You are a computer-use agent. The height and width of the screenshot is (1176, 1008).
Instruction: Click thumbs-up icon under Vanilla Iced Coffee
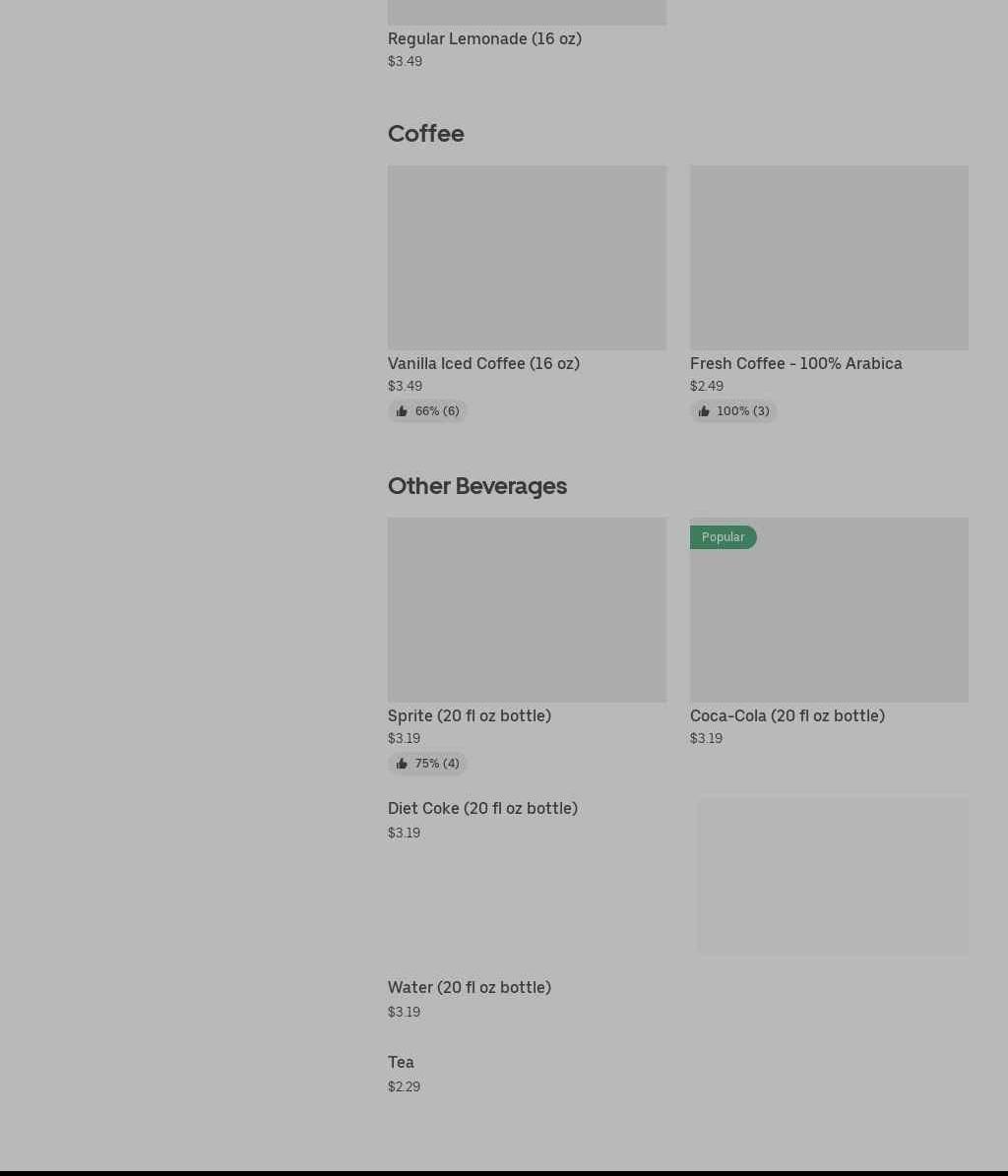(402, 411)
